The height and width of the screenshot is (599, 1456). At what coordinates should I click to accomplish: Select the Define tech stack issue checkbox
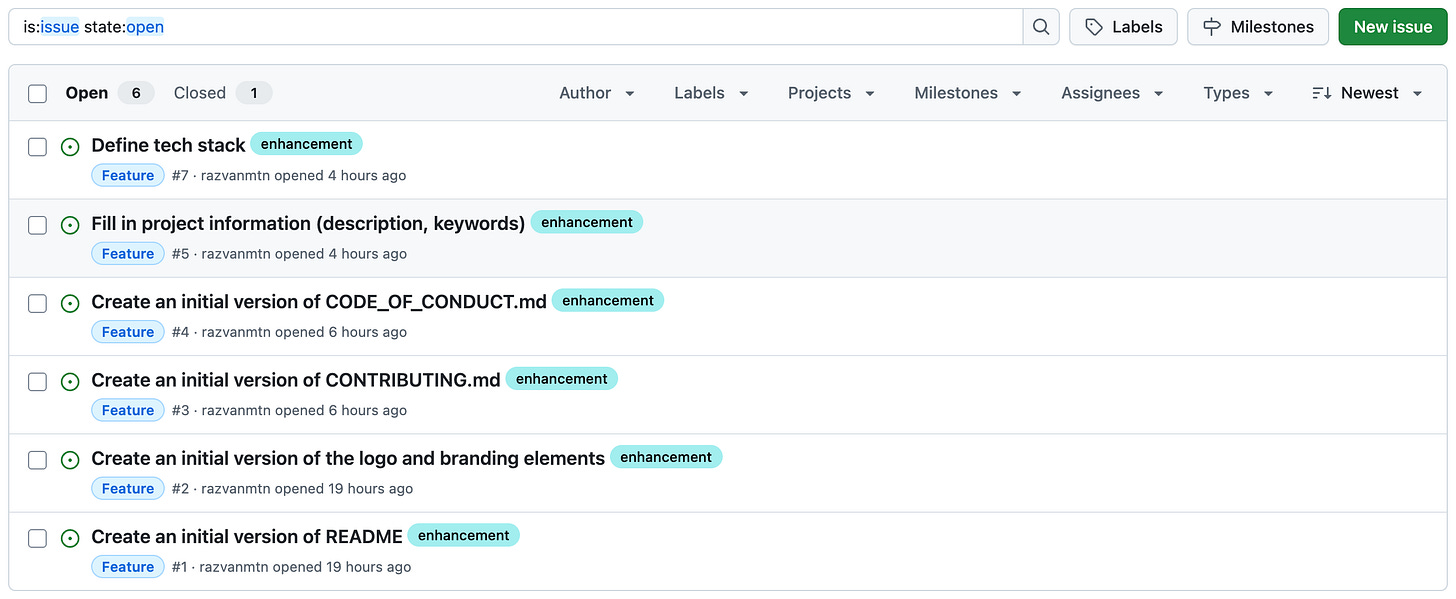click(x=38, y=147)
